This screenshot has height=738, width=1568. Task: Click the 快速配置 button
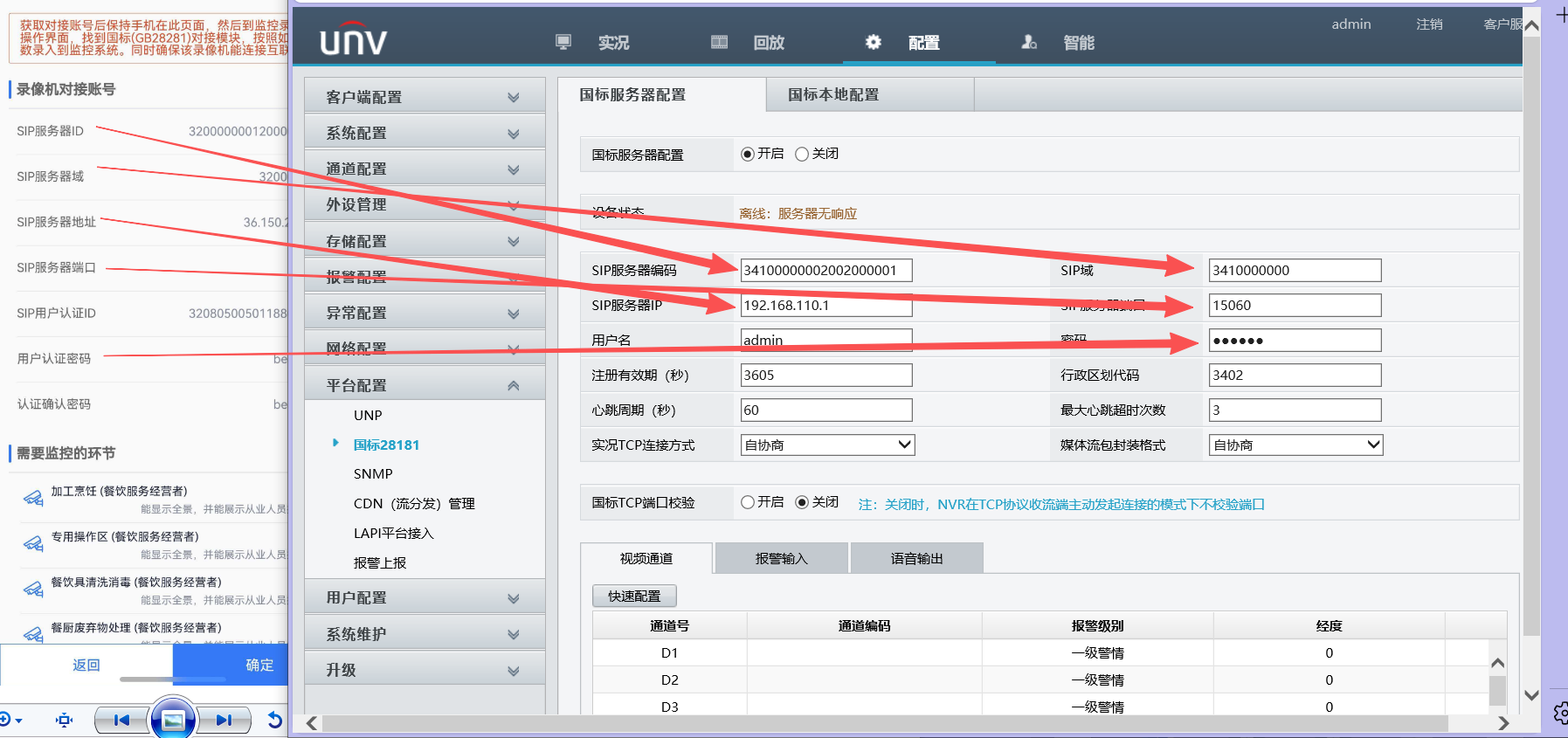(x=634, y=596)
